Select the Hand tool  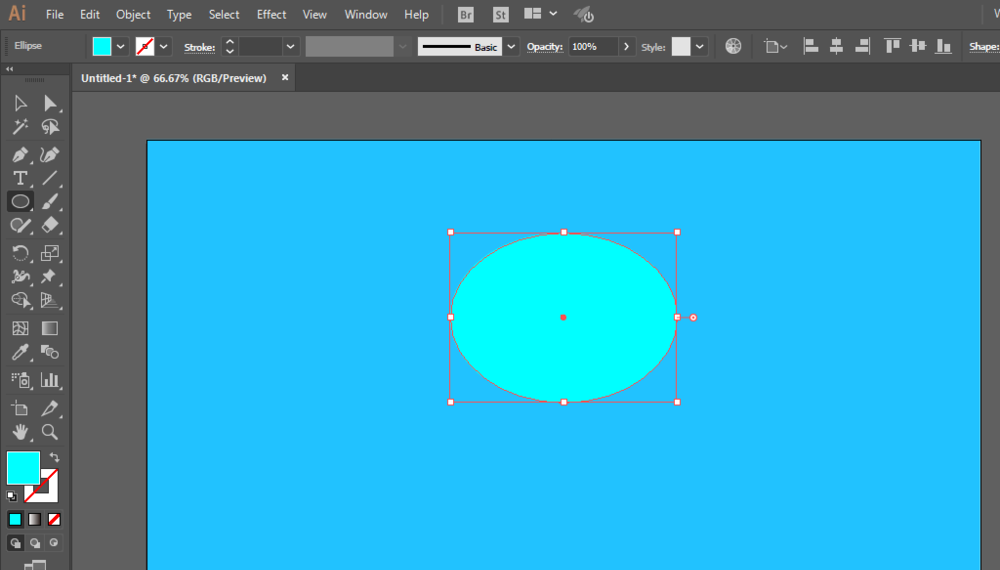(x=20, y=433)
